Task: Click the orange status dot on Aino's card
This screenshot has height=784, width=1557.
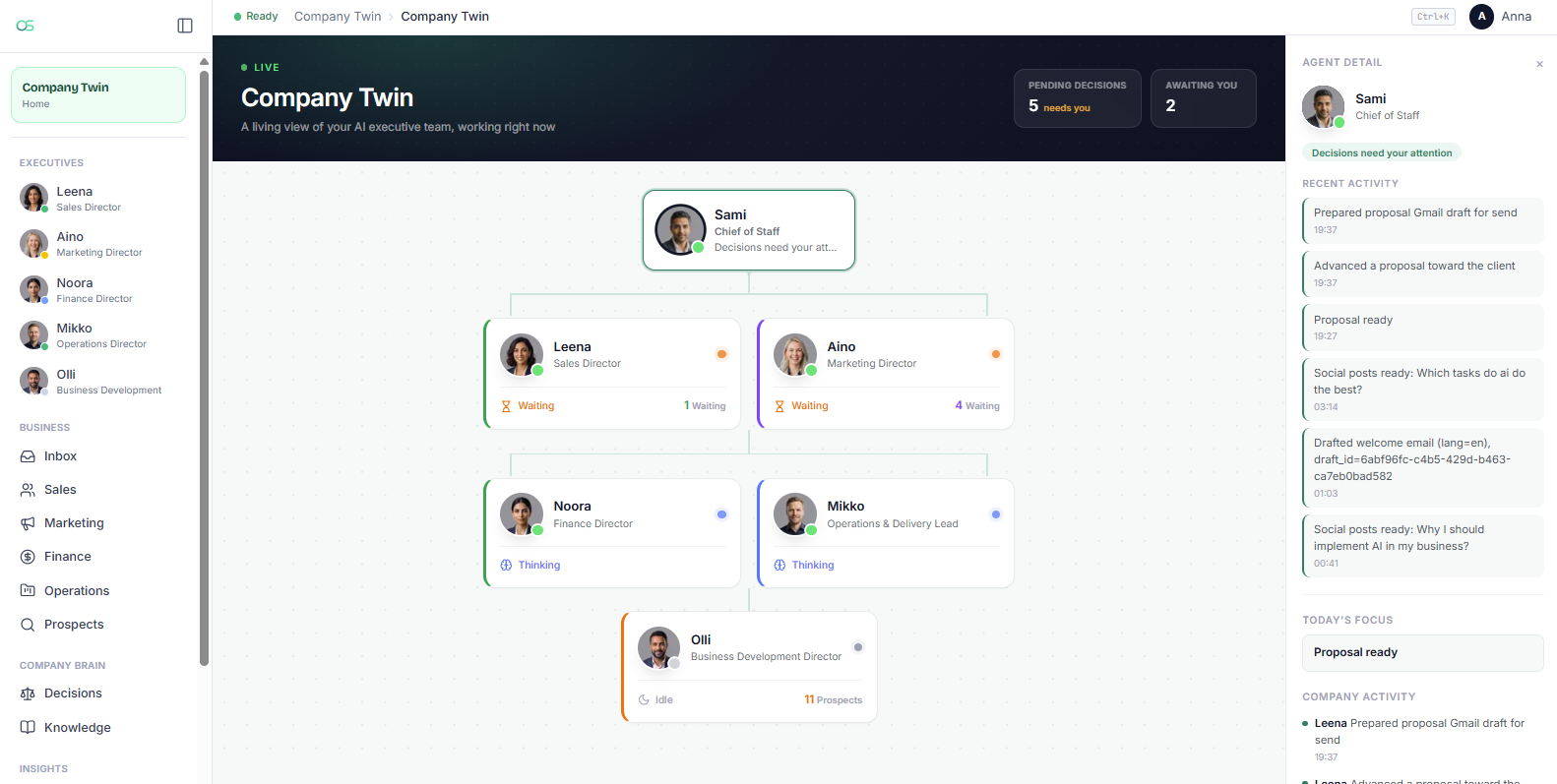Action: coord(995,354)
